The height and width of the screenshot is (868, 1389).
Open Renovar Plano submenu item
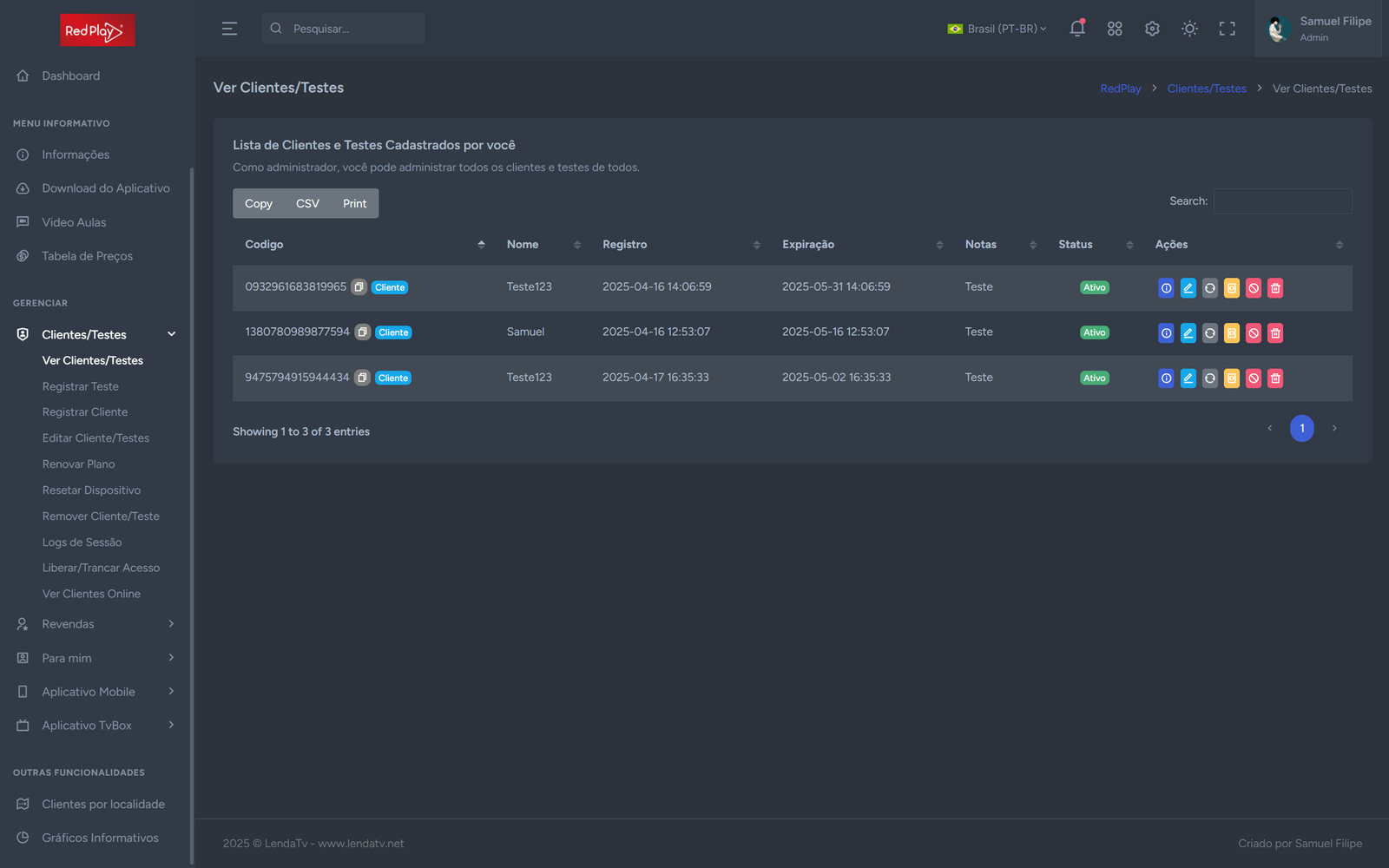(79, 464)
